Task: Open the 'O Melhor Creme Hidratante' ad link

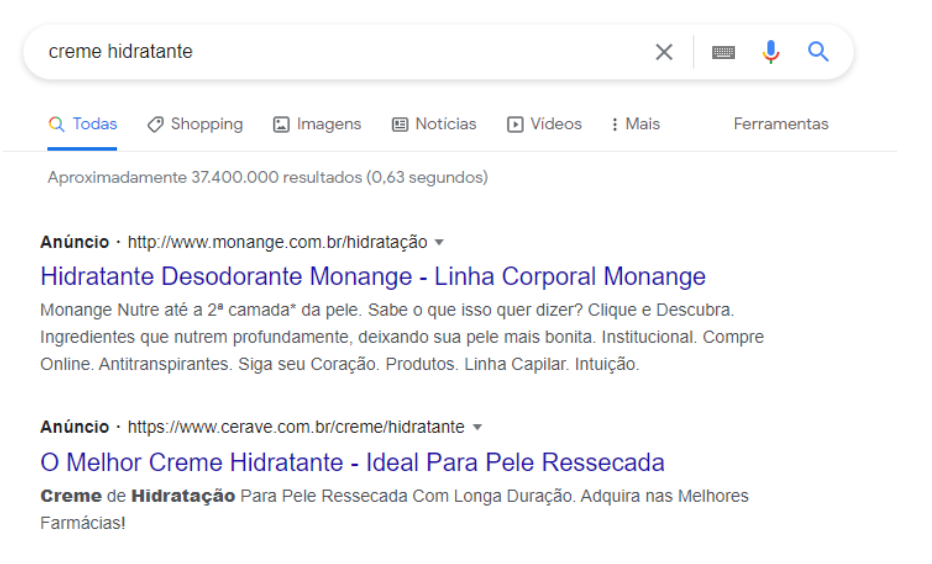Action: pyautogui.click(x=352, y=462)
